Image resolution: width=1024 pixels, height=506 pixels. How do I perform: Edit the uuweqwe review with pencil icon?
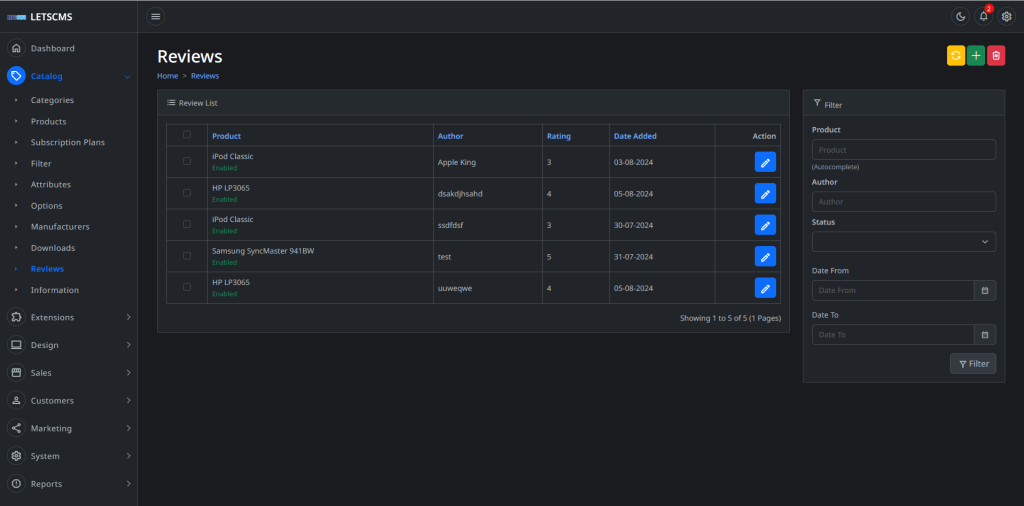[765, 287]
